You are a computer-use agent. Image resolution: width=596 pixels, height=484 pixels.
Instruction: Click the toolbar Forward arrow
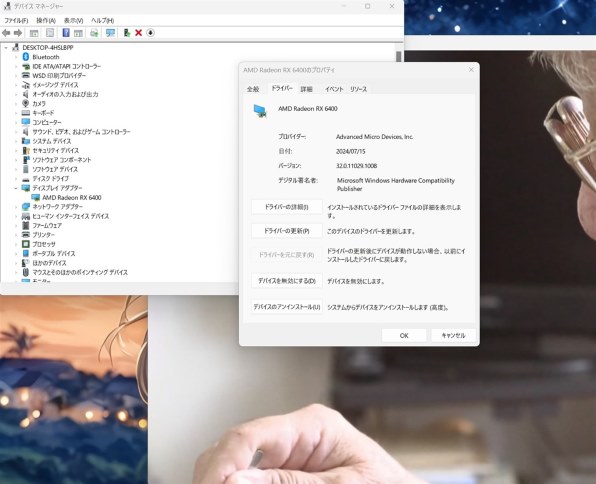pyautogui.click(x=17, y=33)
